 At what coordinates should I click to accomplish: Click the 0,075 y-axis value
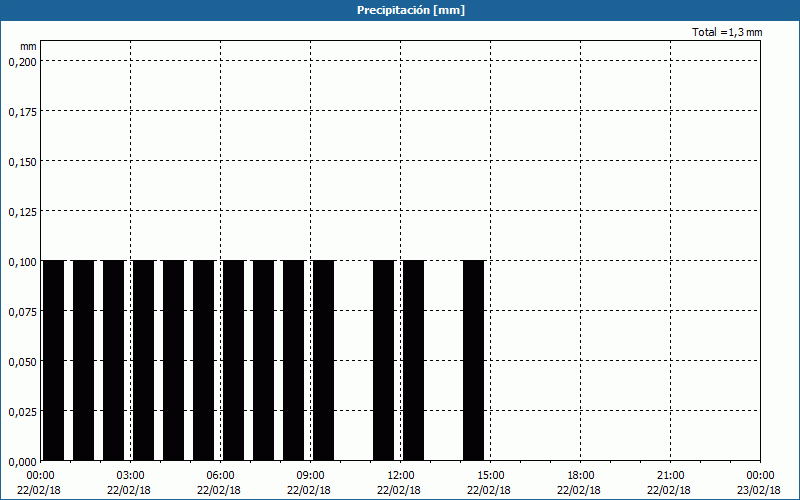(x=22, y=312)
